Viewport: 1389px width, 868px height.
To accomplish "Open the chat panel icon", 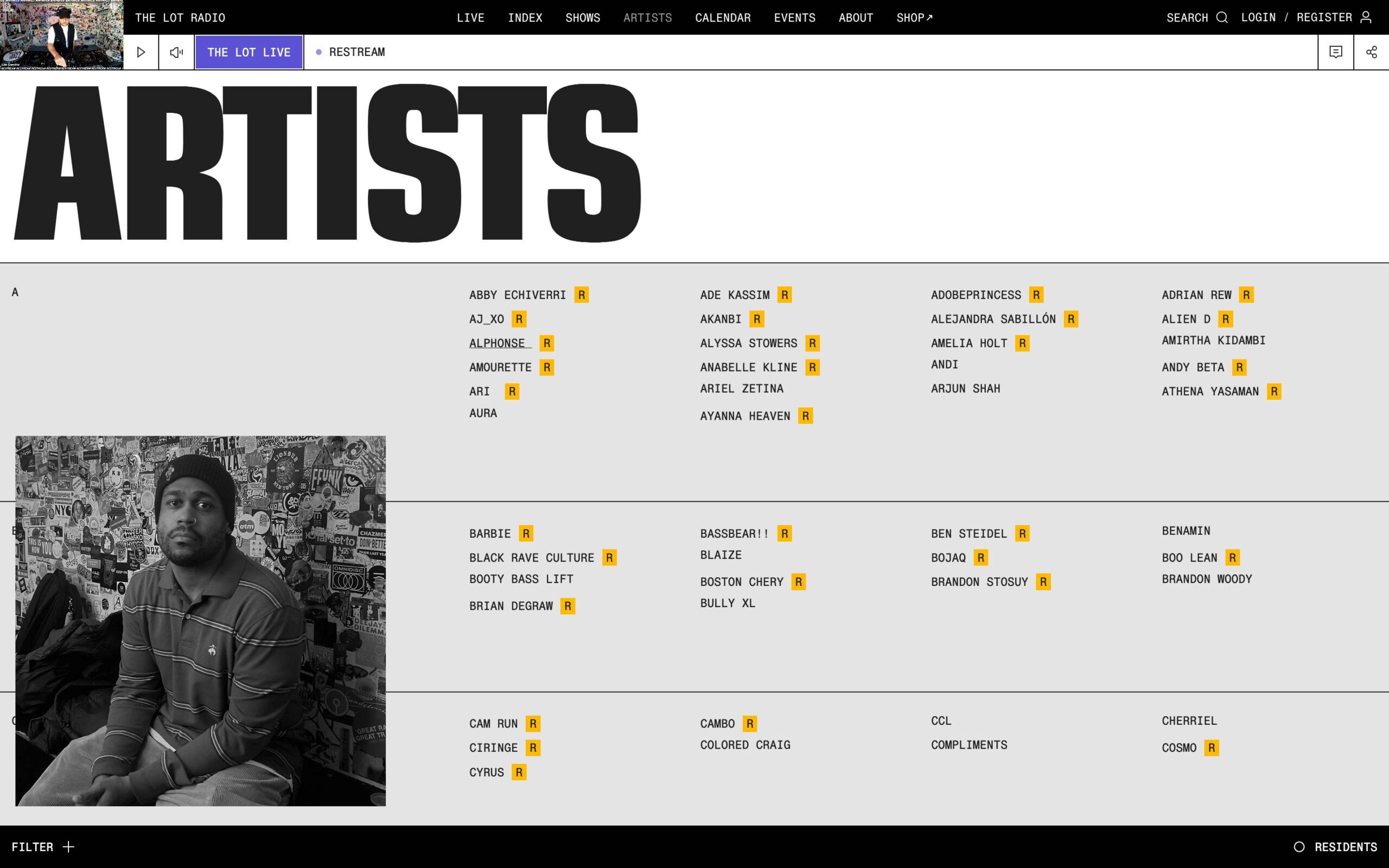I will [1336, 52].
